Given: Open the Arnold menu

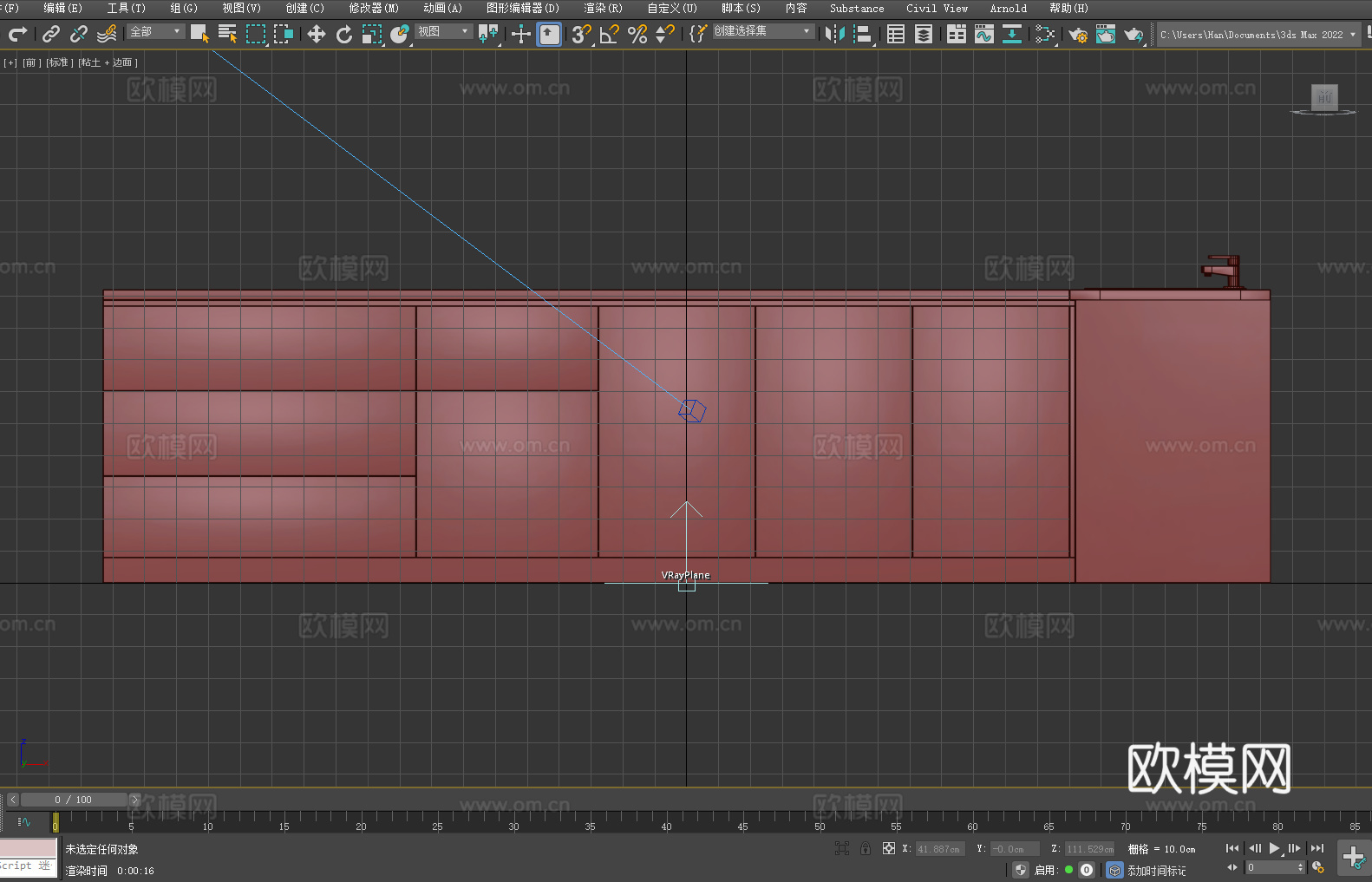Looking at the screenshot, I should 1008,8.
